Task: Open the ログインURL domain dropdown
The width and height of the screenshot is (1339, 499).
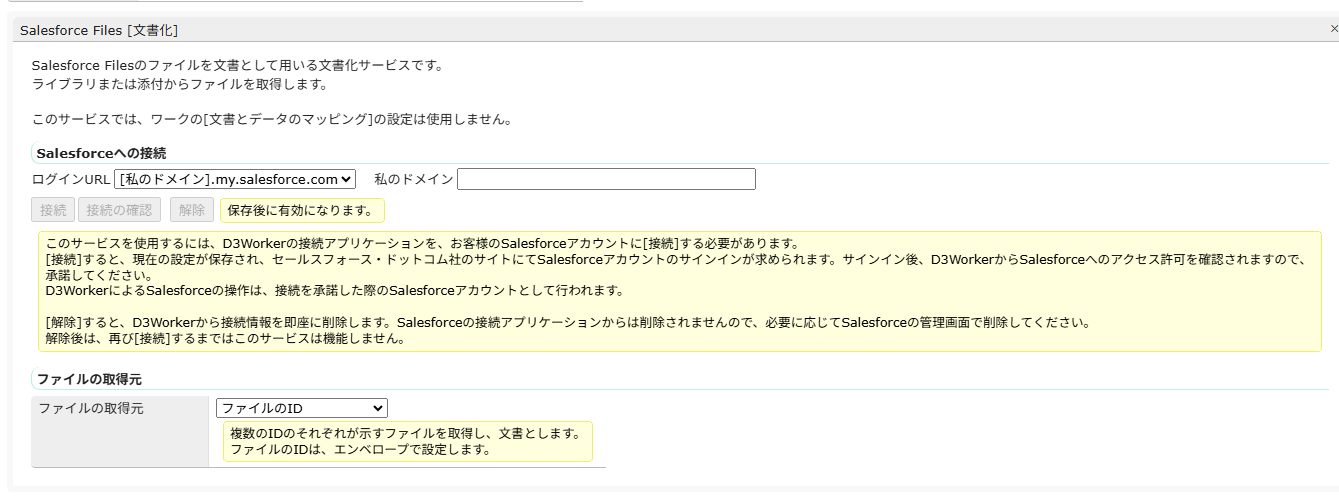Action: [x=235, y=179]
